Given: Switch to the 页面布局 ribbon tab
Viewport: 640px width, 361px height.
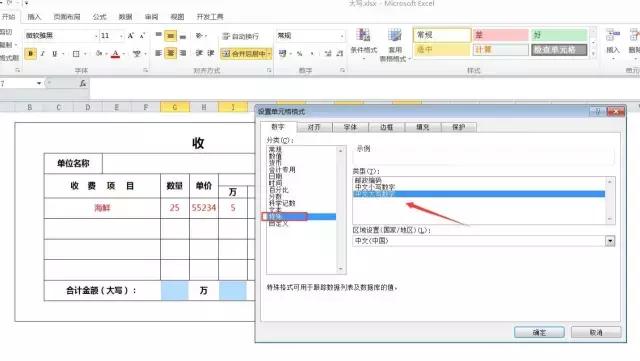Looking at the screenshot, I should point(67,17).
